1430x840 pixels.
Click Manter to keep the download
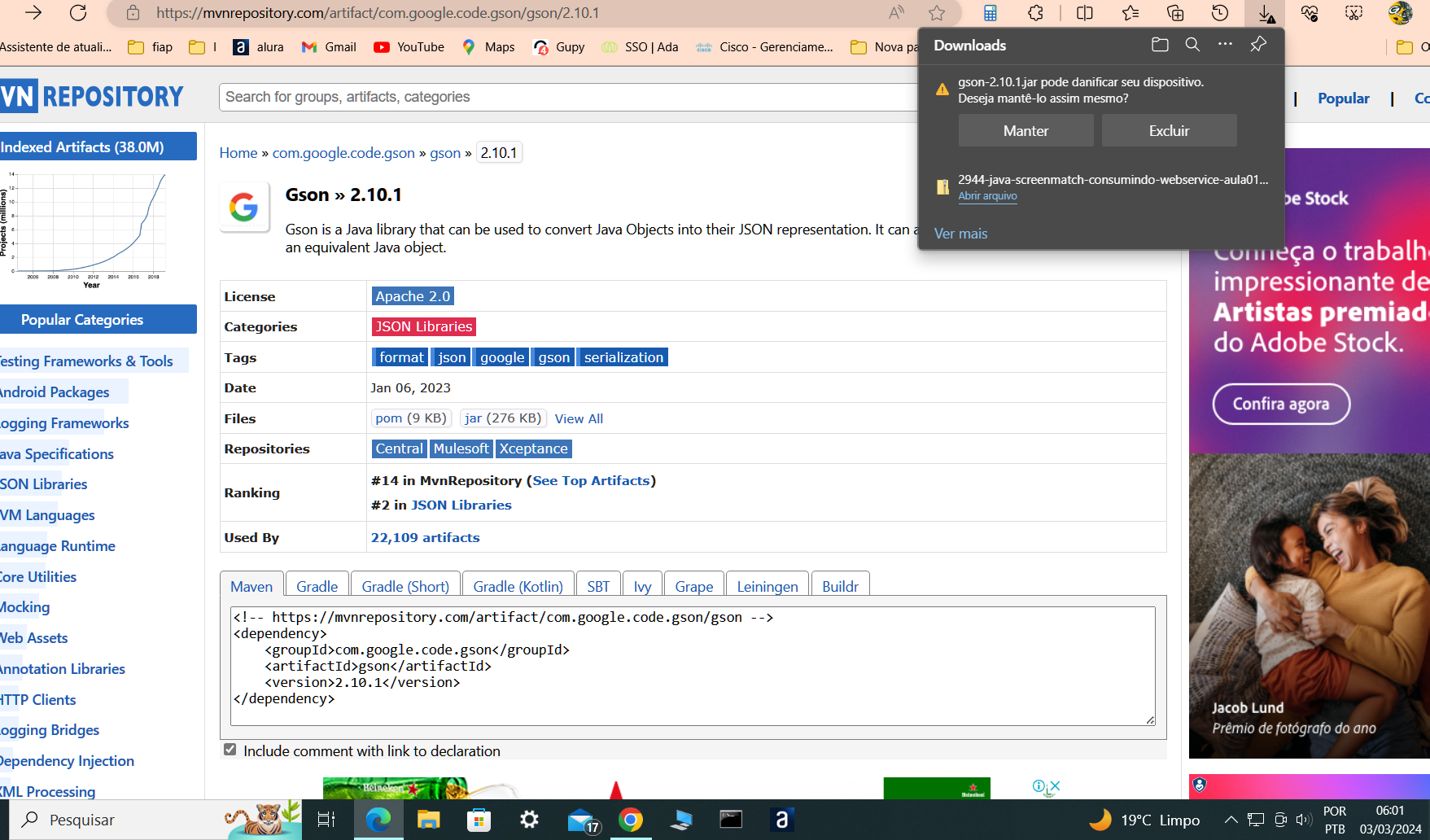point(1025,130)
